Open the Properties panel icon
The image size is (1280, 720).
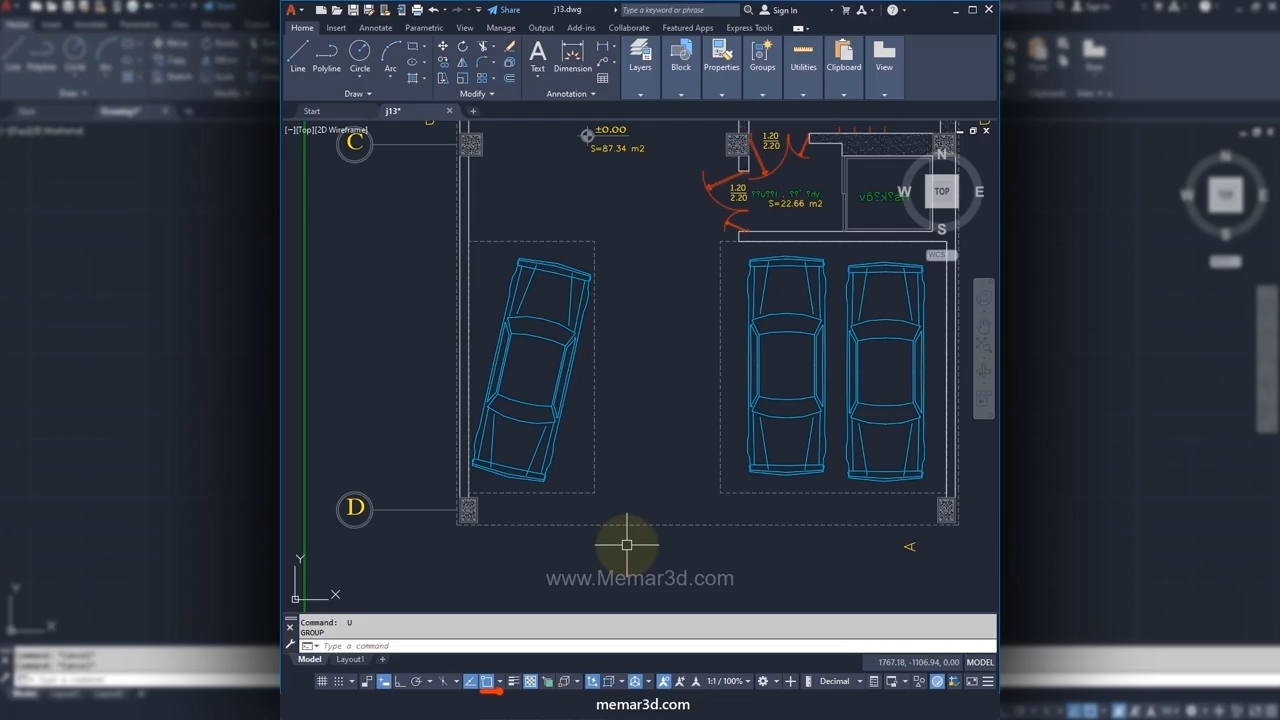tap(721, 54)
